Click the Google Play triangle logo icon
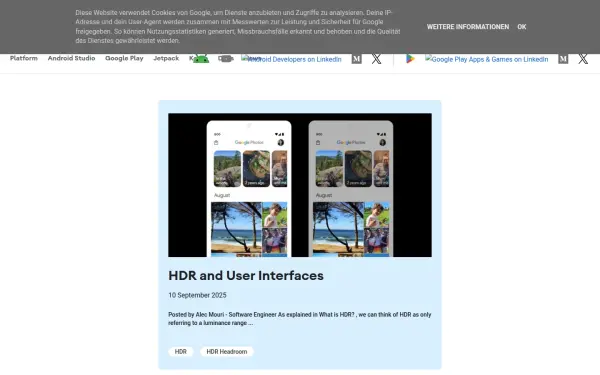 tap(410, 59)
